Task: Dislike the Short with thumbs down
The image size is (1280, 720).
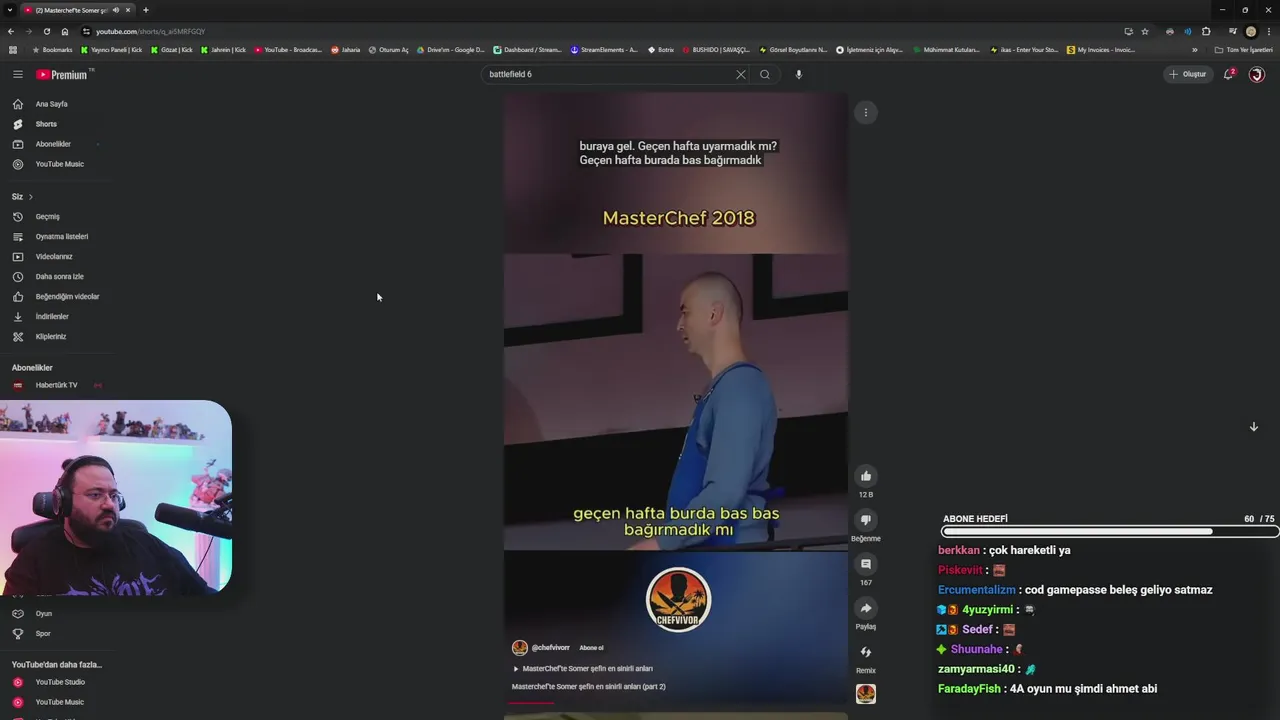Action: (x=866, y=520)
